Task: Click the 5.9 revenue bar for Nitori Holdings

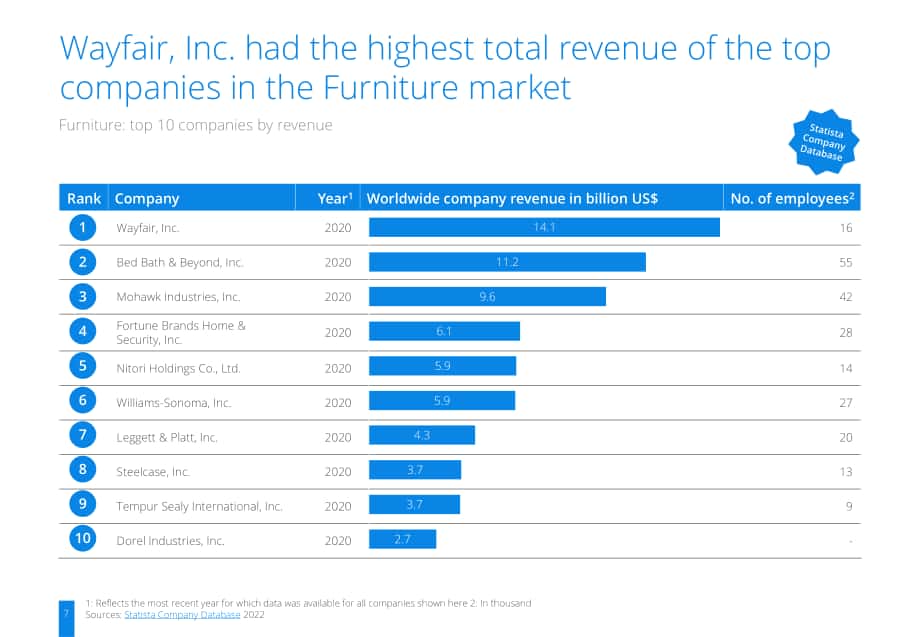Action: click(442, 365)
